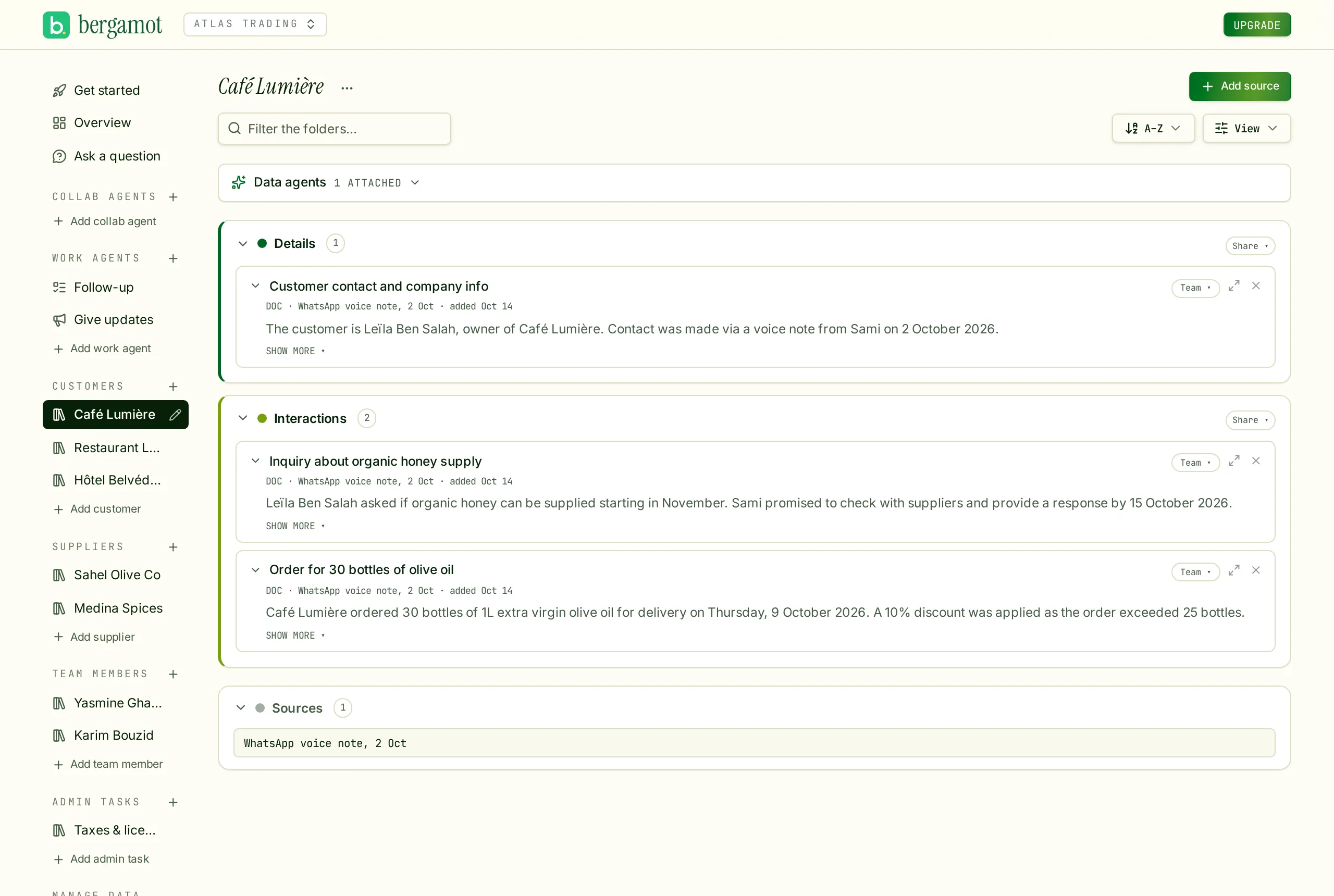Open the Share dropdown for Interactions

coord(1250,420)
